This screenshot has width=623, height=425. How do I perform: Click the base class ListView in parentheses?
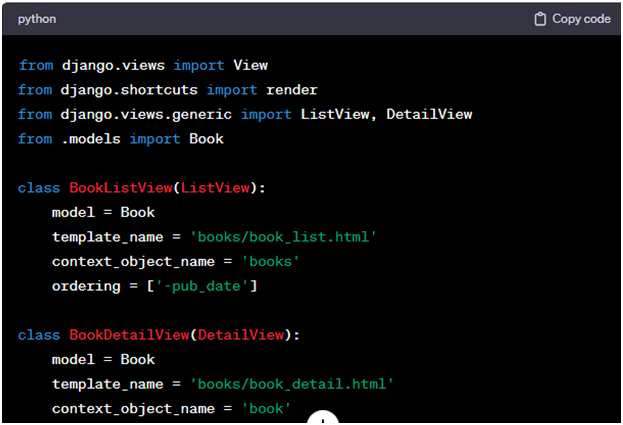click(x=215, y=188)
